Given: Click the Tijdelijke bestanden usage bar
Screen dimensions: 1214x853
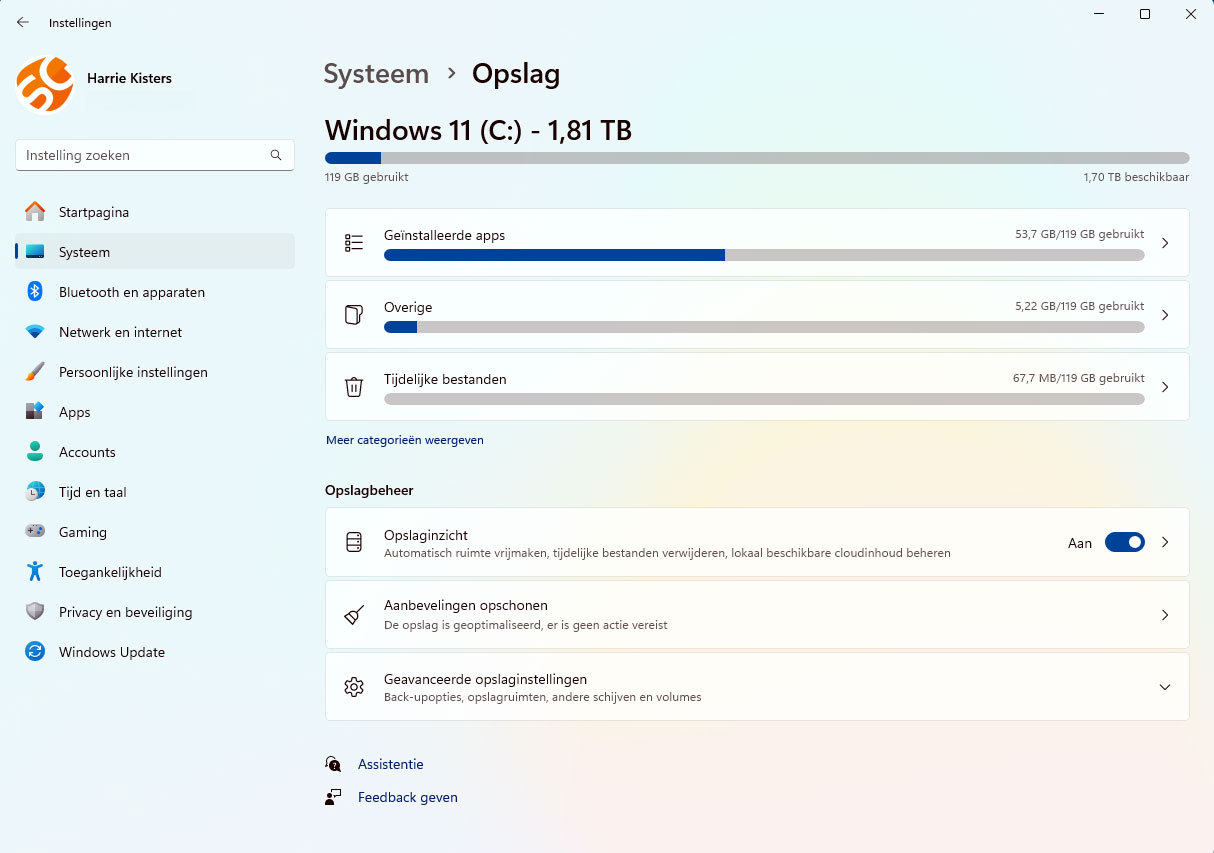Looking at the screenshot, I should [764, 399].
